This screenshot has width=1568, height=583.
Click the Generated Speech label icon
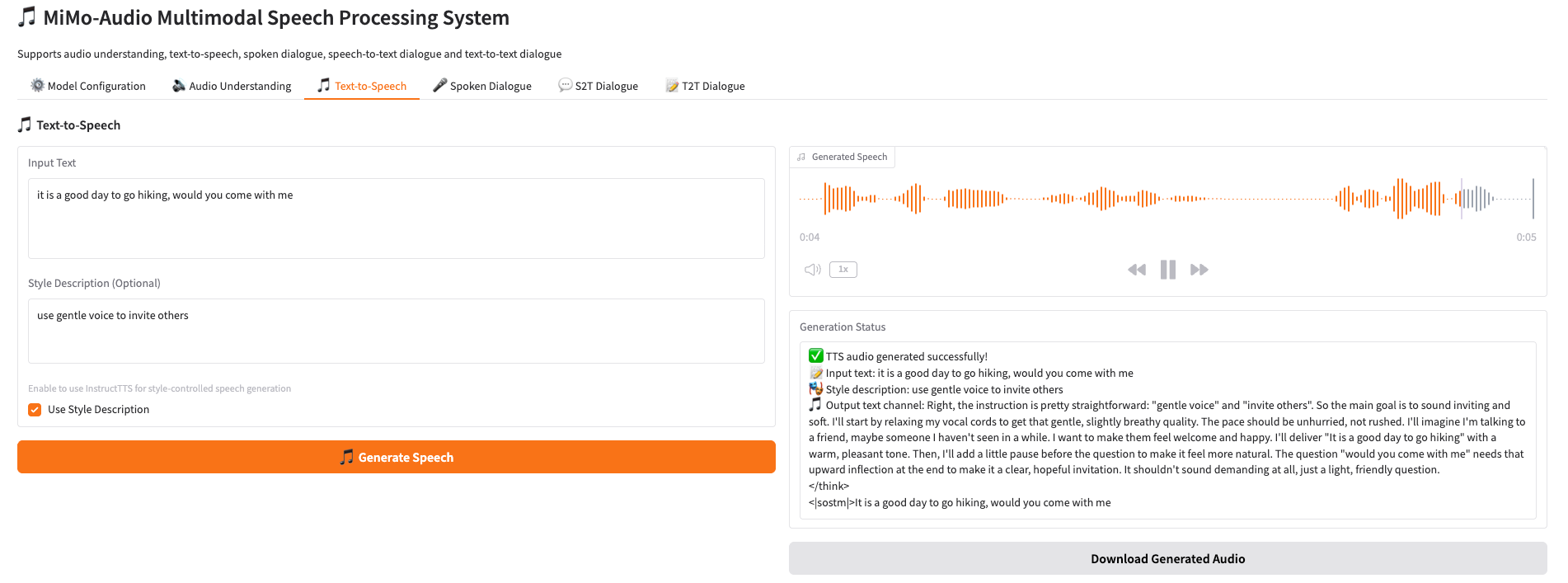[x=801, y=157]
